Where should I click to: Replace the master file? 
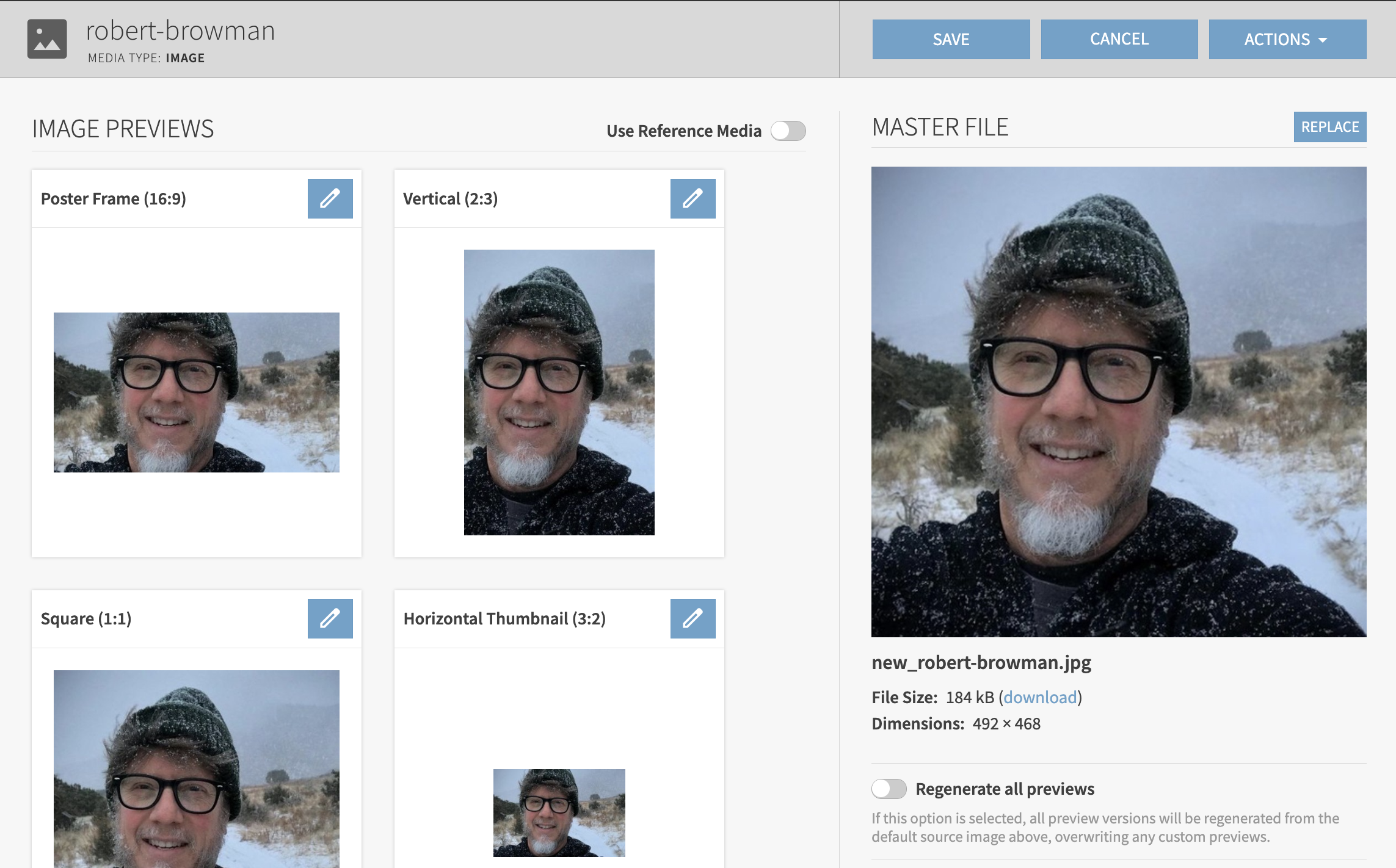[1329, 127]
